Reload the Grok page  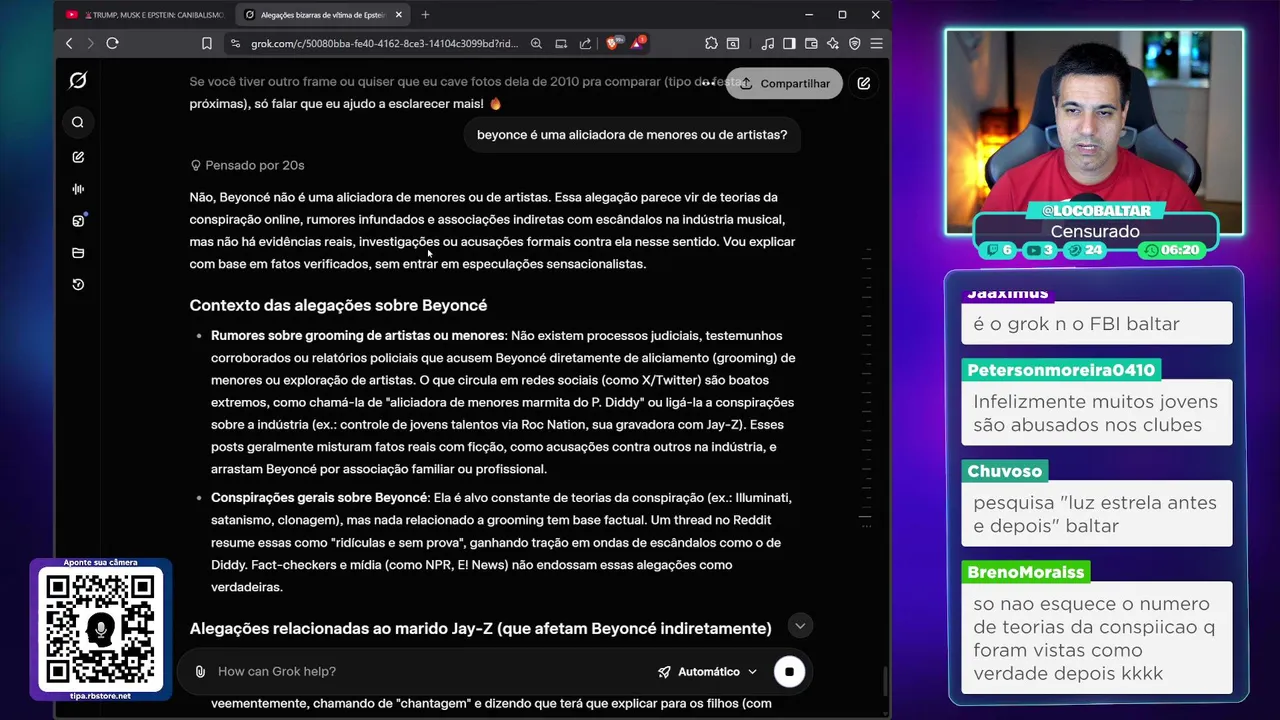tap(112, 43)
